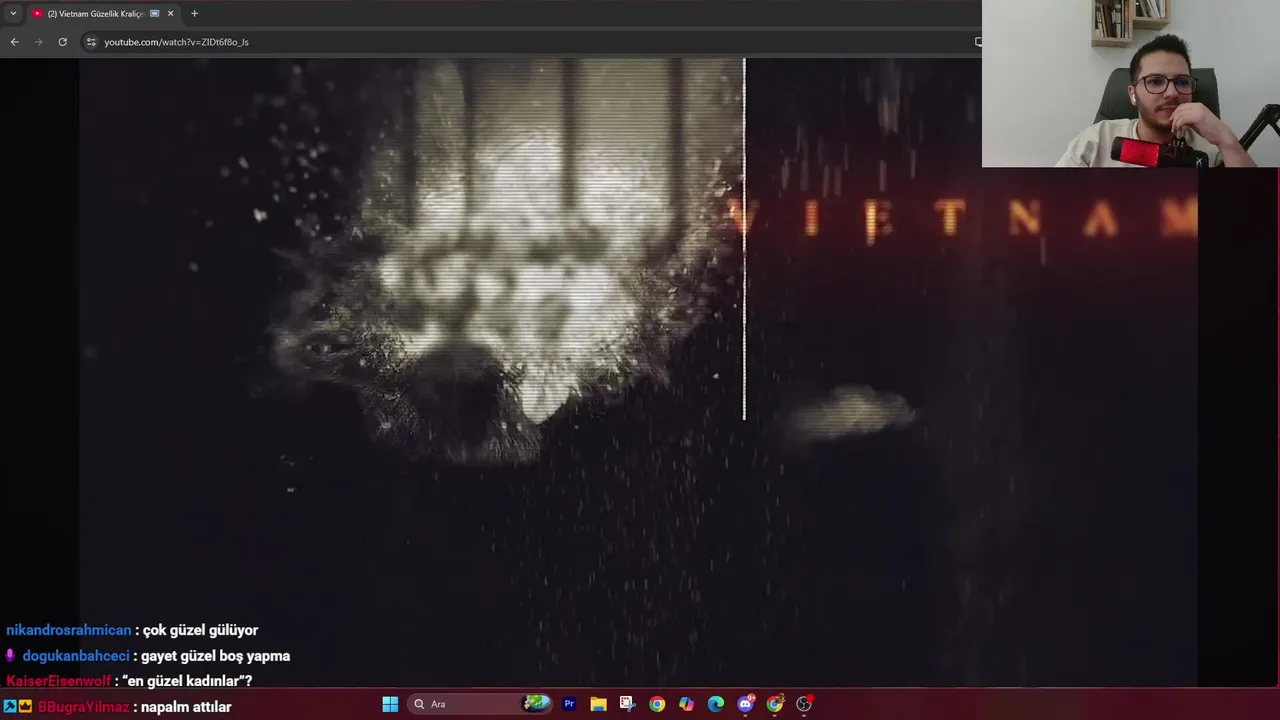This screenshot has height=720, width=1280.
Task: Open site information icon in address bar
Action: tap(91, 42)
